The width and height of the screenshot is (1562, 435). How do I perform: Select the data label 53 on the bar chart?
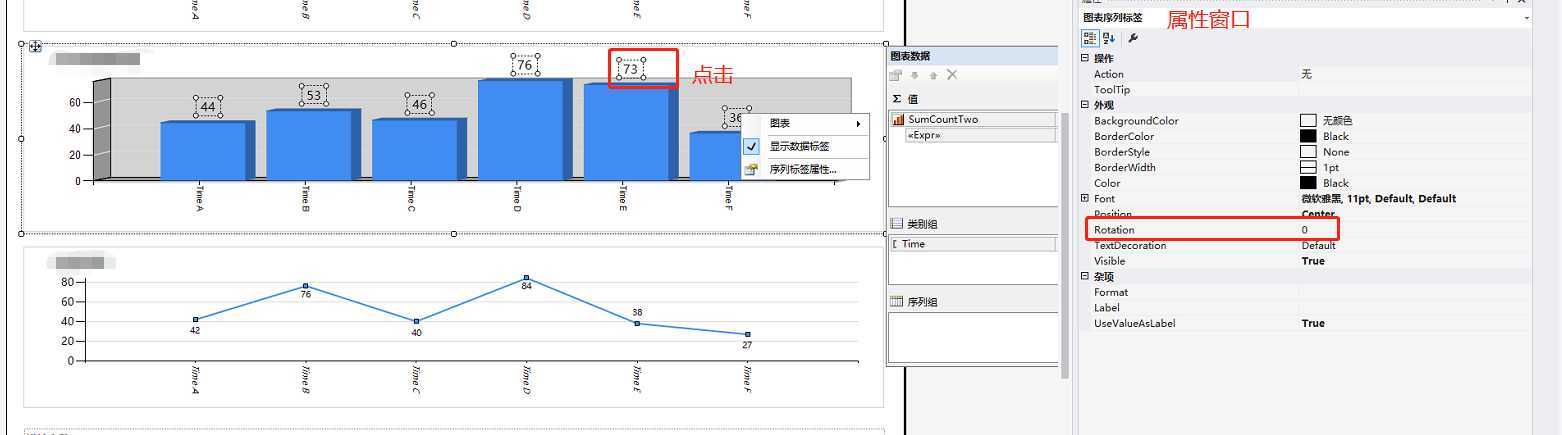[314, 96]
